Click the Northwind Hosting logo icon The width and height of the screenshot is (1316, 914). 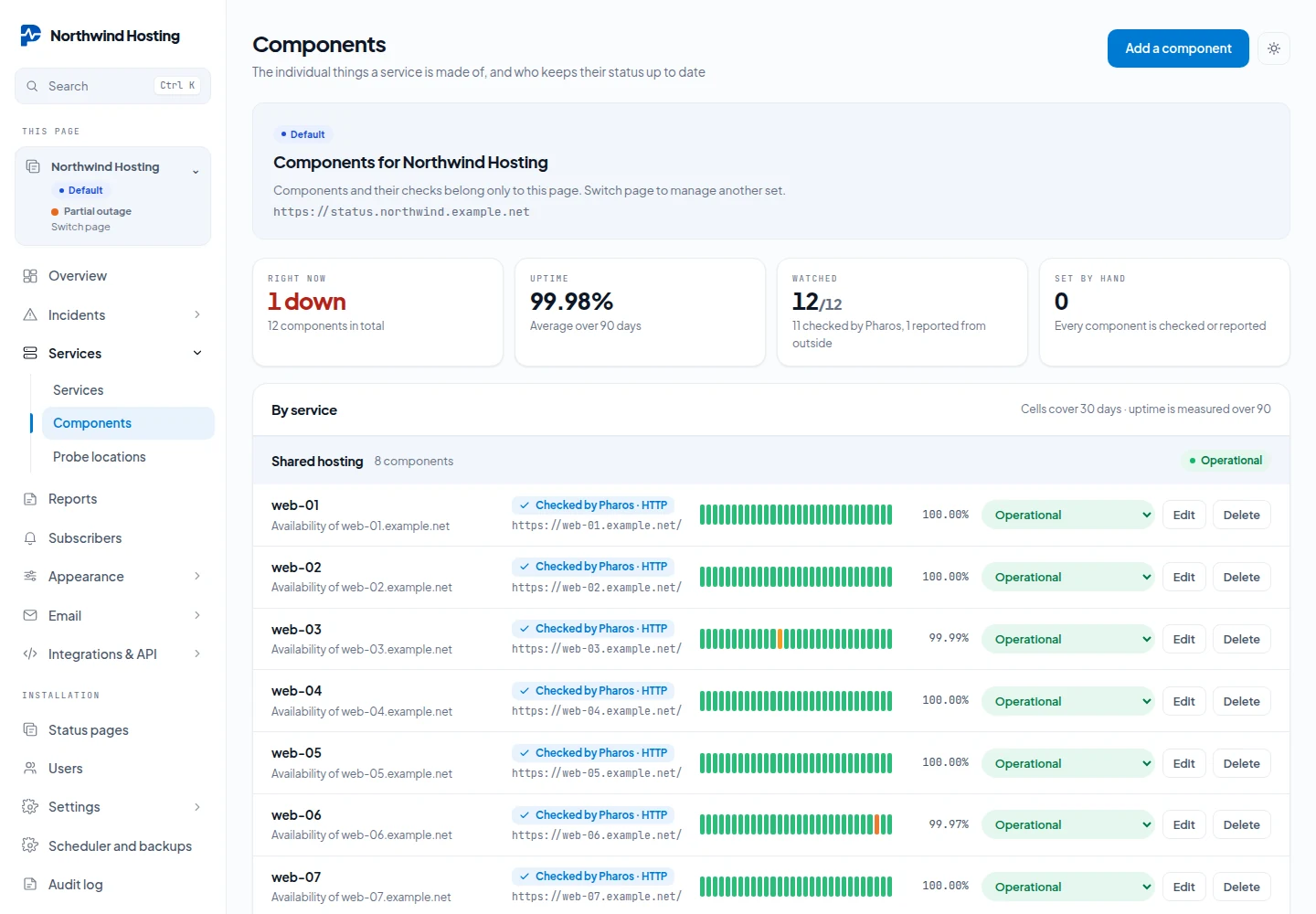tap(31, 36)
